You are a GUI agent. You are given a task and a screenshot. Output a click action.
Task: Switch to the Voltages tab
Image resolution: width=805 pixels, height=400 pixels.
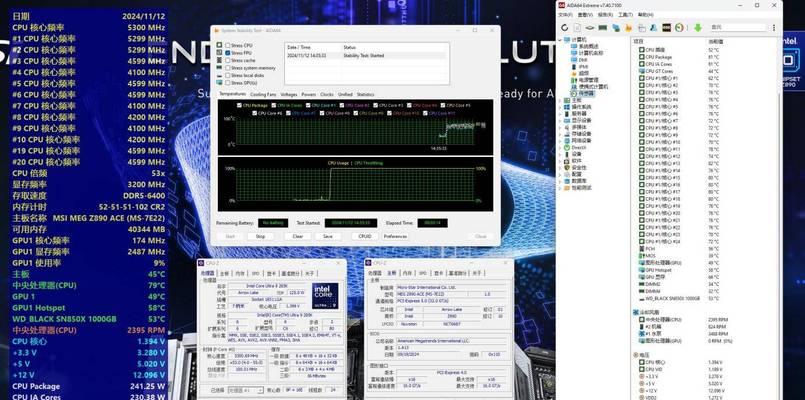(289, 94)
